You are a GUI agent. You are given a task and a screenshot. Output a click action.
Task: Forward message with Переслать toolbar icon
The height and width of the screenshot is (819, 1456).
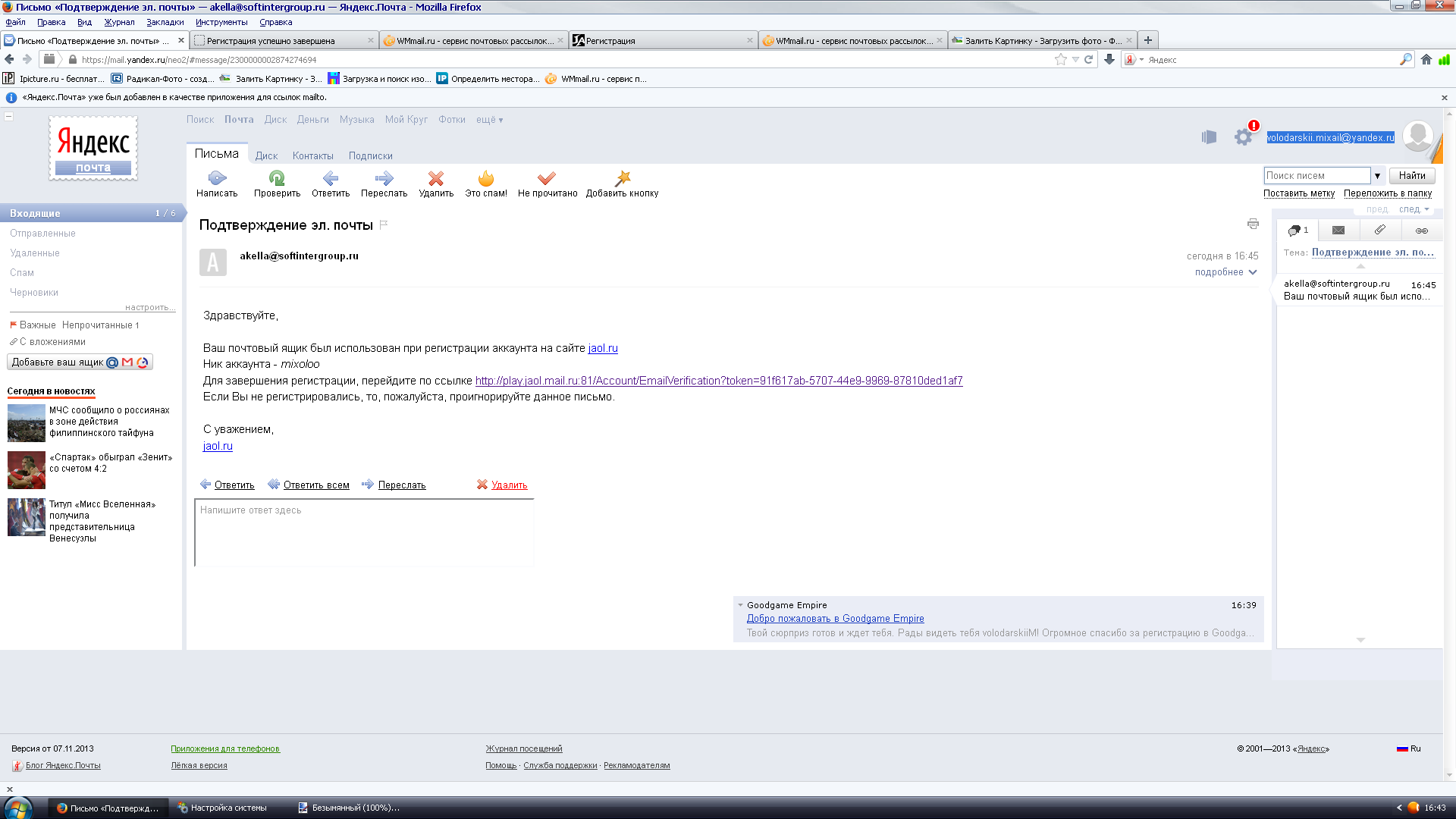(384, 178)
